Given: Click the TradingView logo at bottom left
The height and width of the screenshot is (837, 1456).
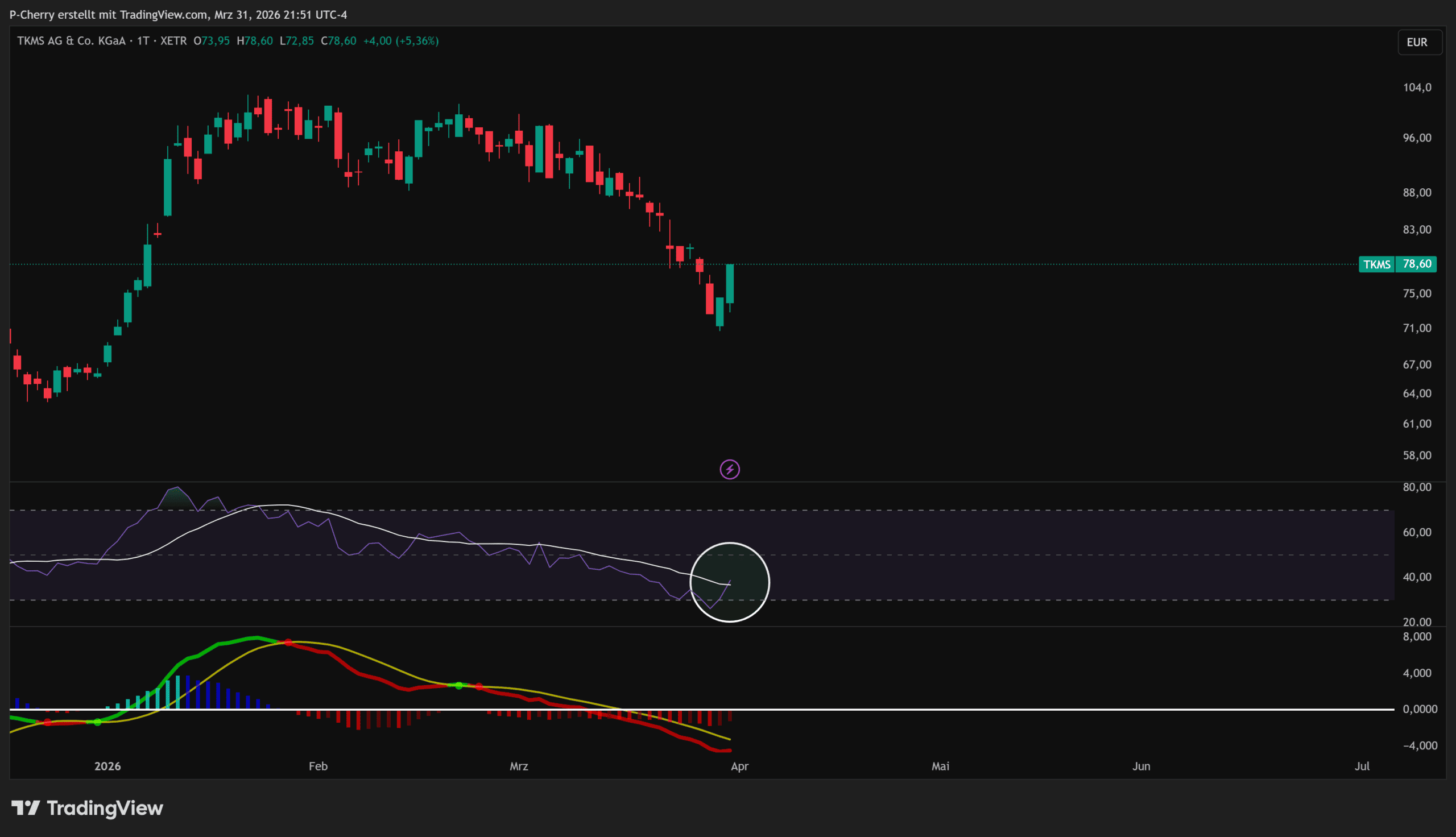Looking at the screenshot, I should pyautogui.click(x=88, y=807).
